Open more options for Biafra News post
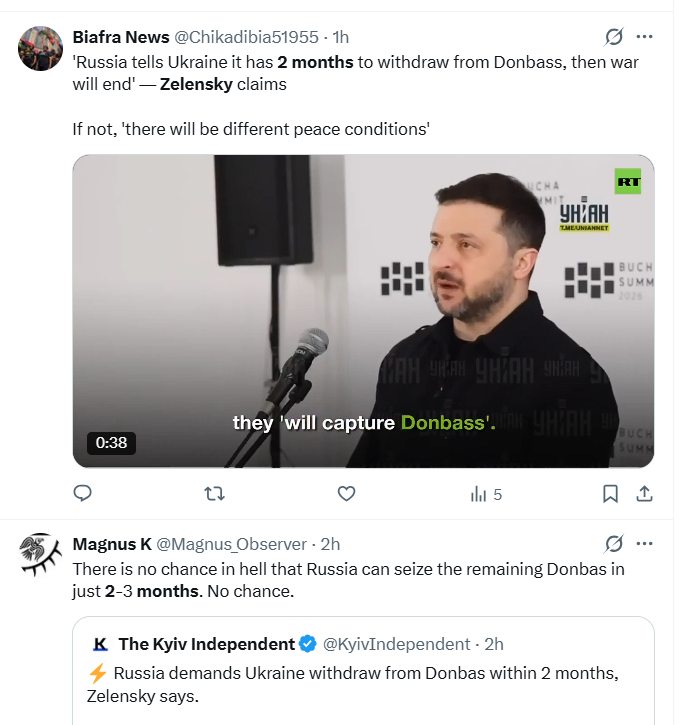 coord(645,37)
